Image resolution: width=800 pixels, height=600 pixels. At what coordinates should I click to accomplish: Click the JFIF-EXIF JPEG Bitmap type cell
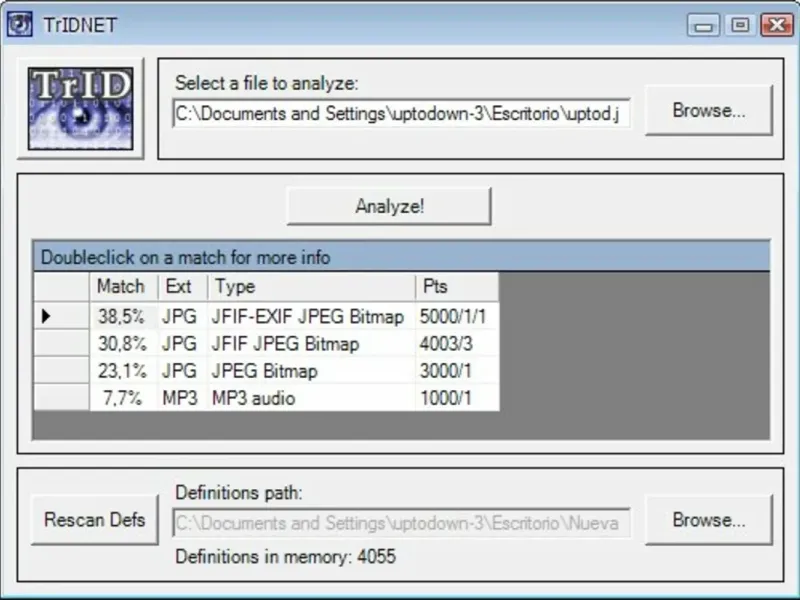[312, 316]
